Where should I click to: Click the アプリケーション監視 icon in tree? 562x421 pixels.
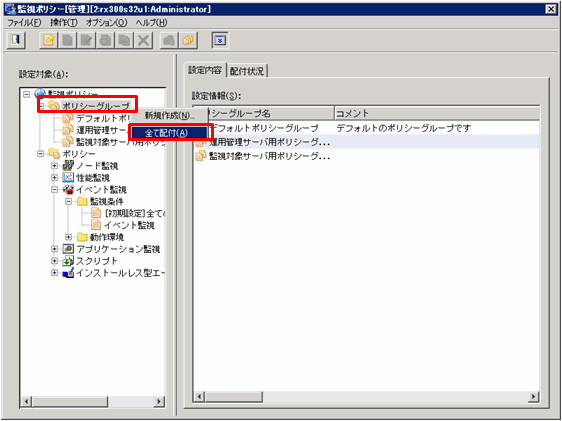(x=68, y=249)
